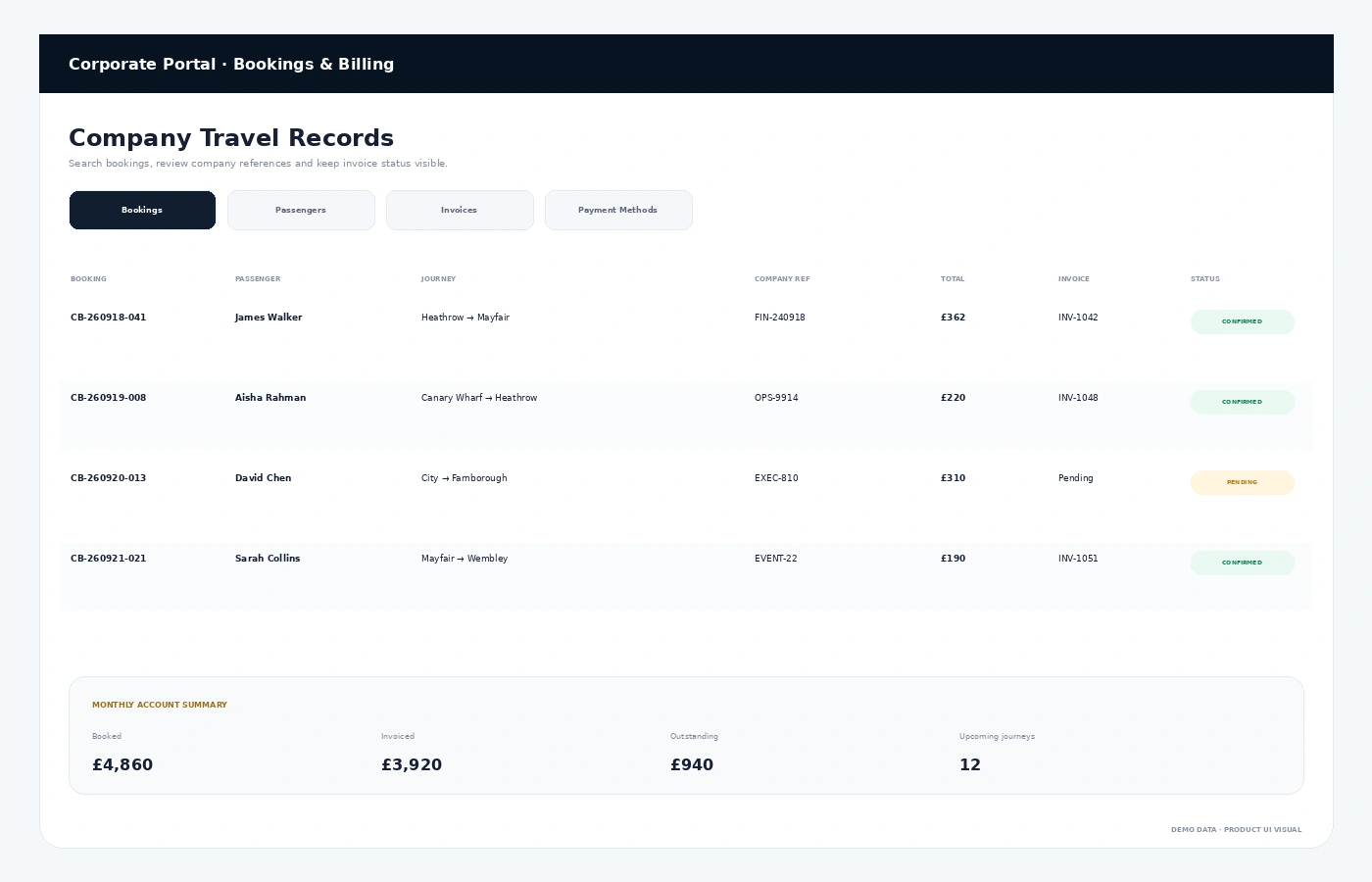
Task: Click the Invoiced amount £3,920
Action: (x=412, y=764)
